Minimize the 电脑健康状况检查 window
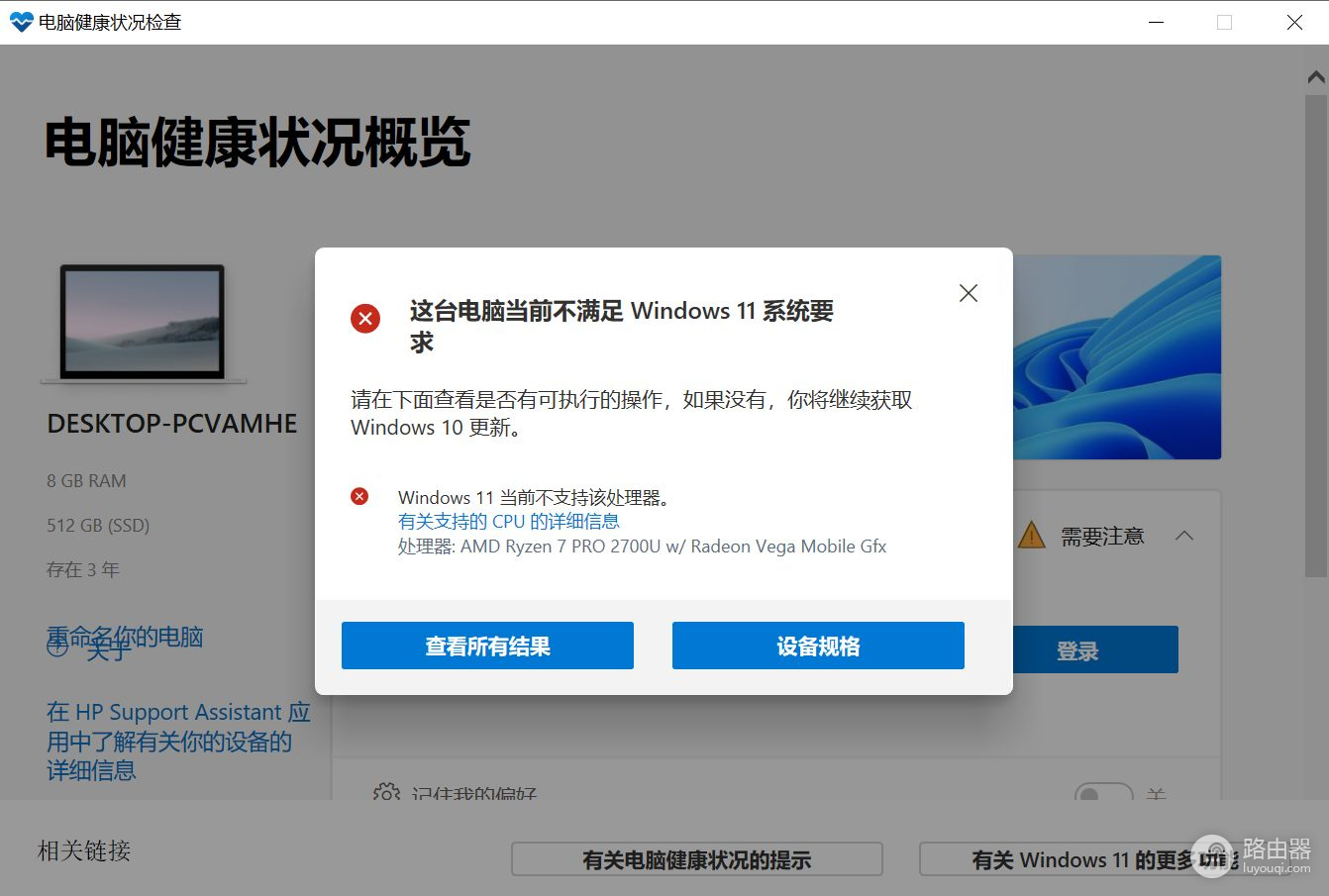1329x896 pixels. click(1156, 22)
